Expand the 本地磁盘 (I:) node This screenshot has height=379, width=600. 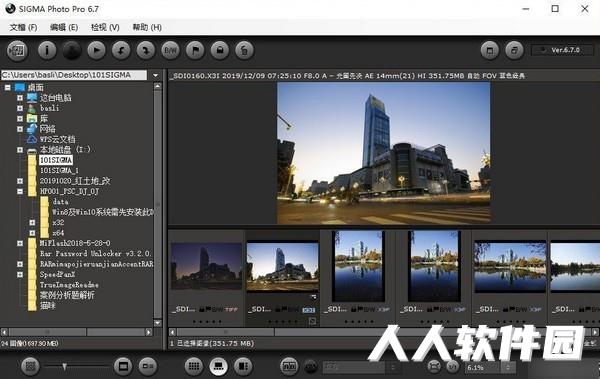pyautogui.click(x=20, y=150)
